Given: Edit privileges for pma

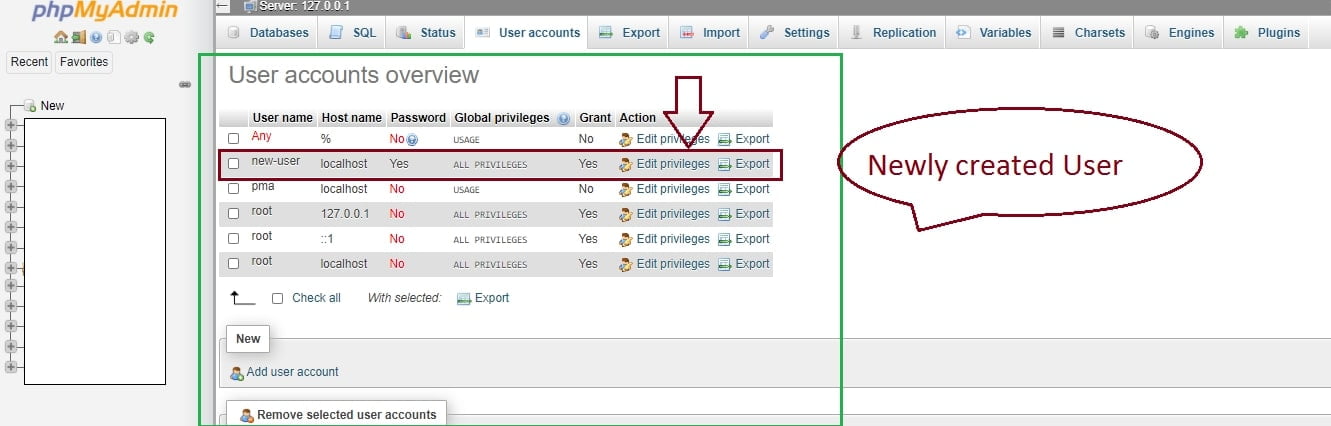Looking at the screenshot, I should click(664, 189).
